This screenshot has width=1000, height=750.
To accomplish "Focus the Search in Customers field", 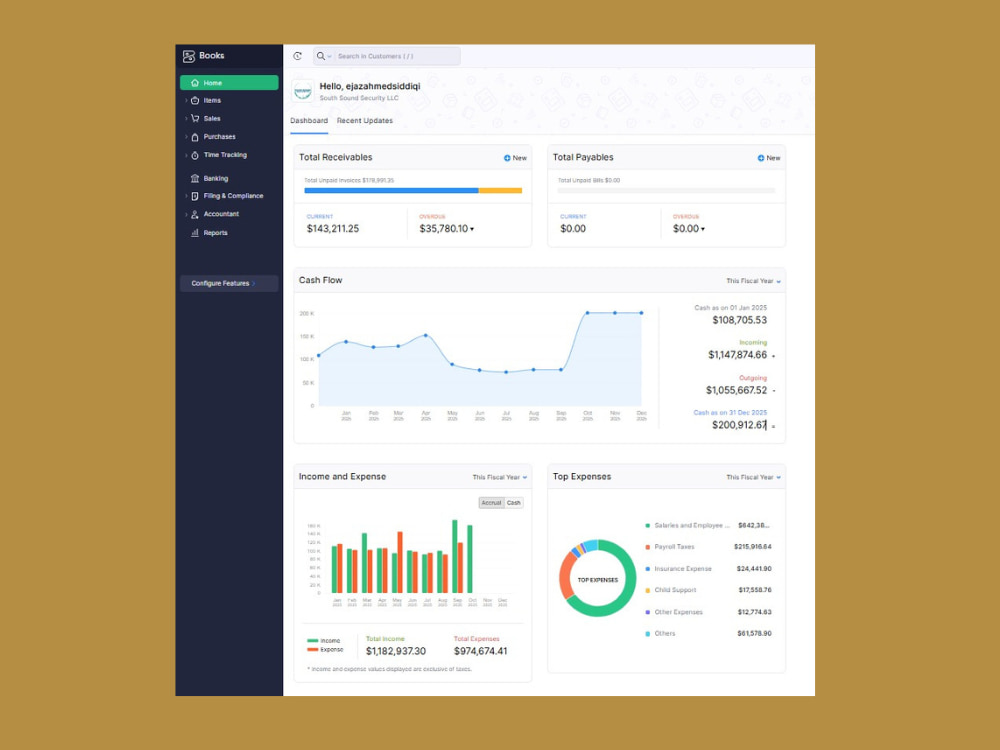I will point(397,56).
